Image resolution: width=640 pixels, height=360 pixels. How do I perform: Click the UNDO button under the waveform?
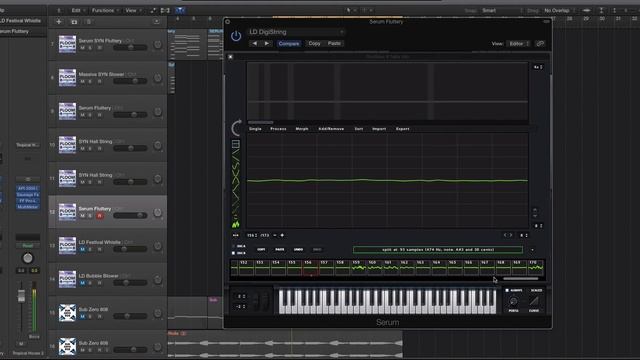tap(298, 249)
